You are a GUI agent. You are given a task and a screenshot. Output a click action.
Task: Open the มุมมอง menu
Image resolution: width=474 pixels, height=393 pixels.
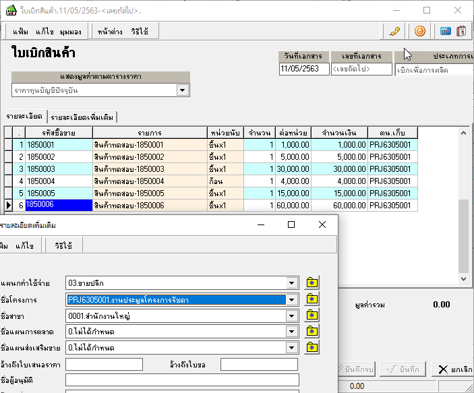coord(70,32)
